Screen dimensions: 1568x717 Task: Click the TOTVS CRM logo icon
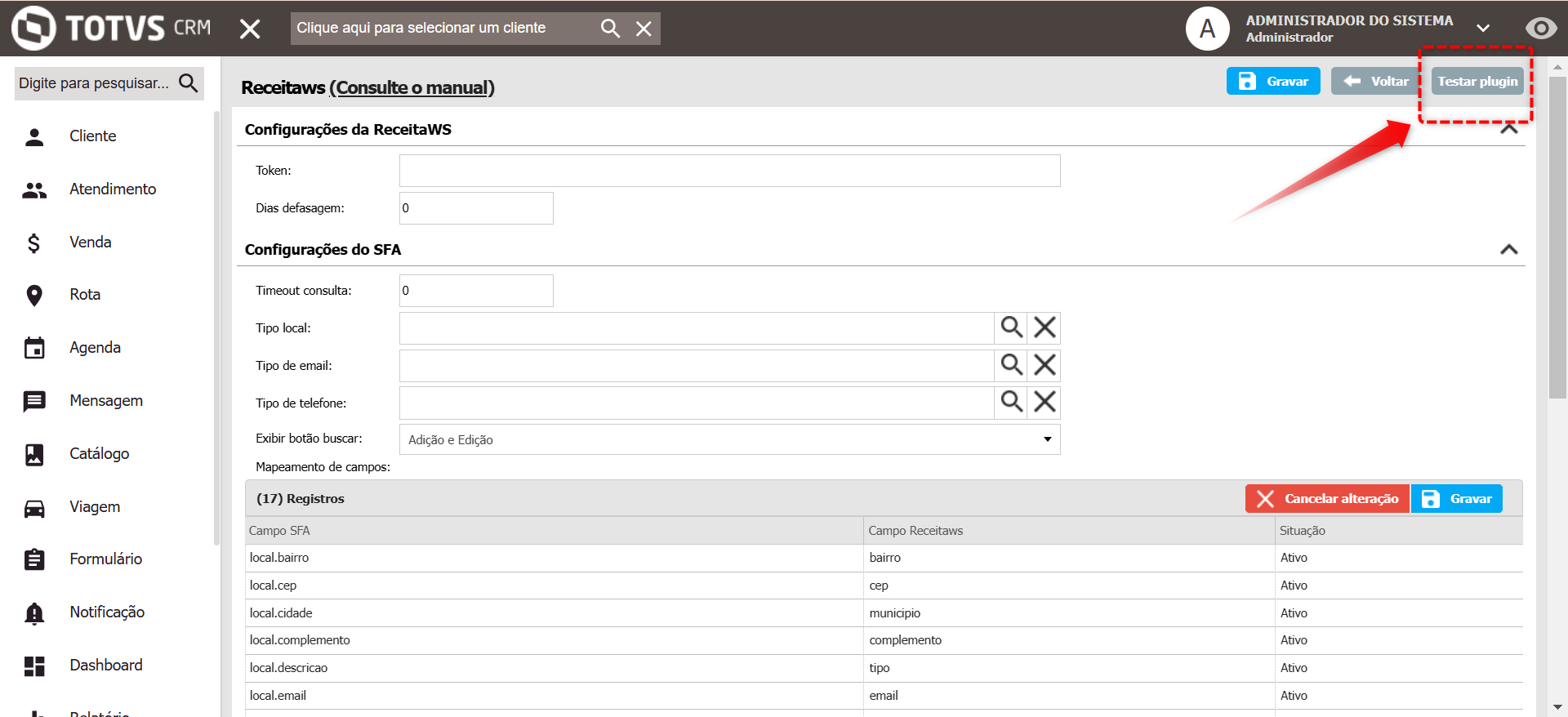34,29
